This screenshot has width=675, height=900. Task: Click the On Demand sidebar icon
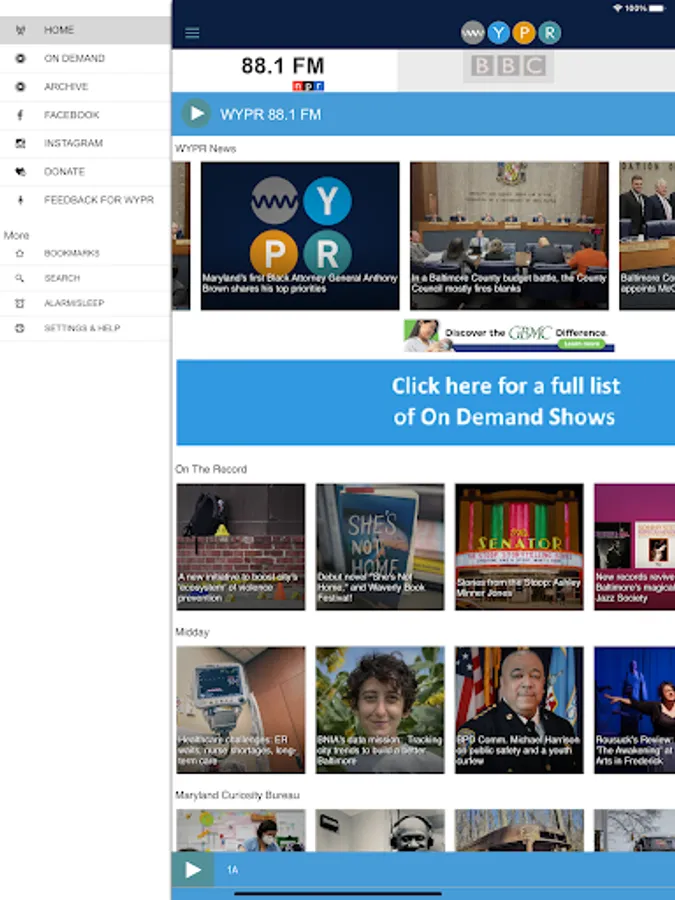tap(20, 58)
